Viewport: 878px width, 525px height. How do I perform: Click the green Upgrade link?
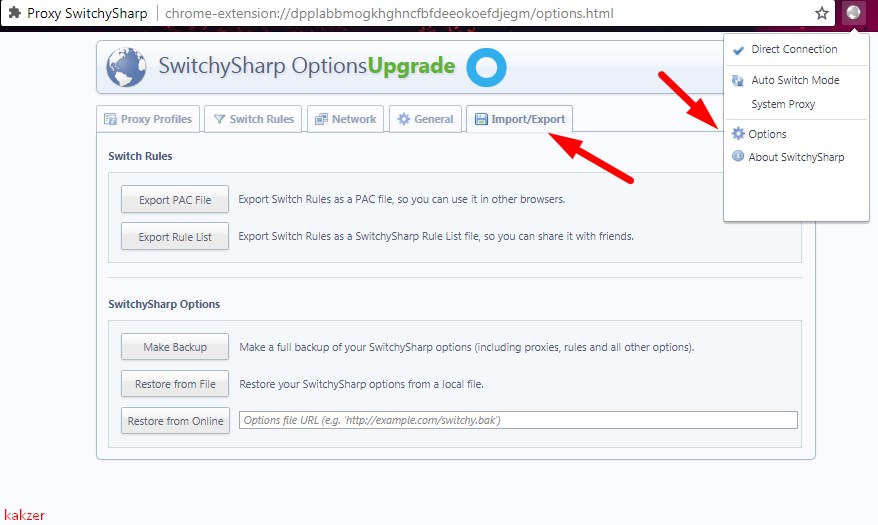tap(412, 66)
